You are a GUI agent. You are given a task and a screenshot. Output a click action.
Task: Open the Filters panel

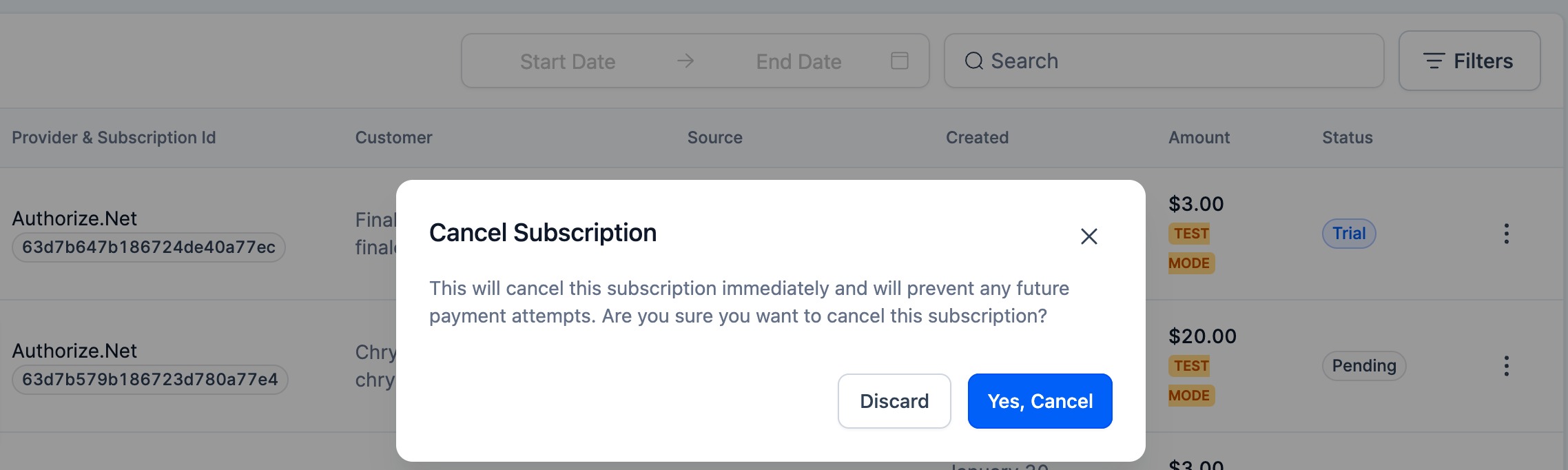point(1469,61)
